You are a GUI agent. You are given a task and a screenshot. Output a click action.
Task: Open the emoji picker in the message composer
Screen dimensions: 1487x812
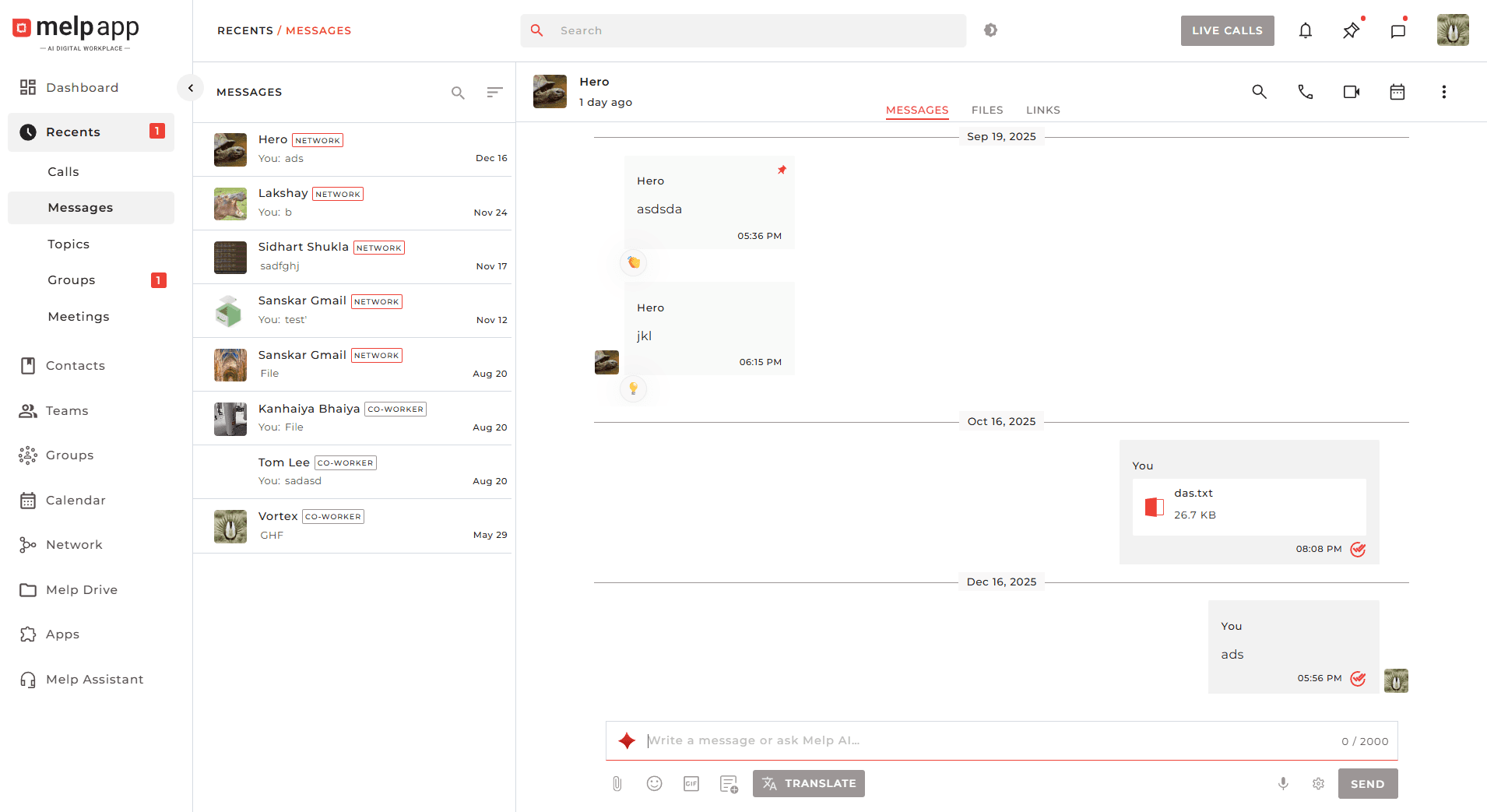654,783
